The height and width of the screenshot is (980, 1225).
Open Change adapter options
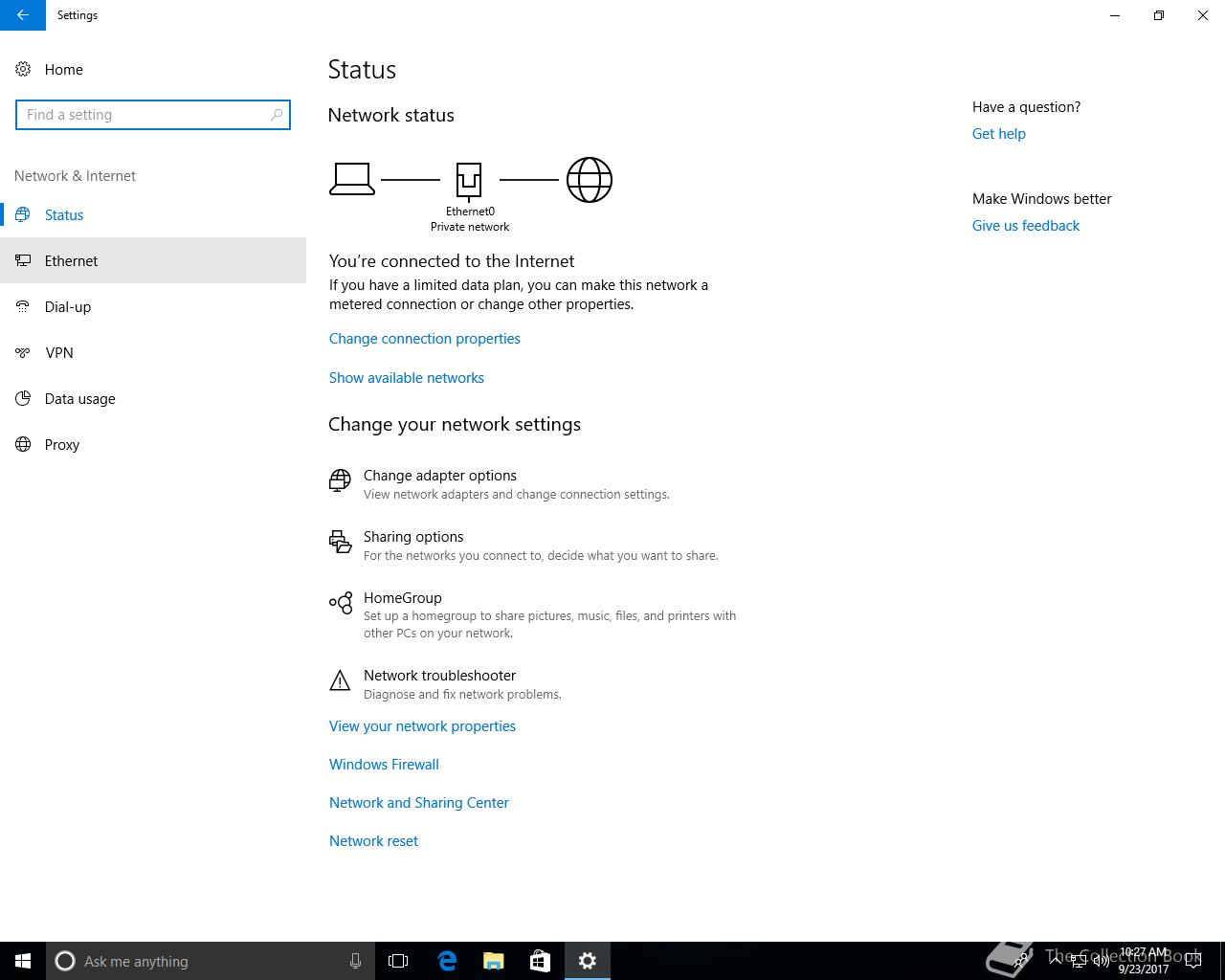[499, 484]
